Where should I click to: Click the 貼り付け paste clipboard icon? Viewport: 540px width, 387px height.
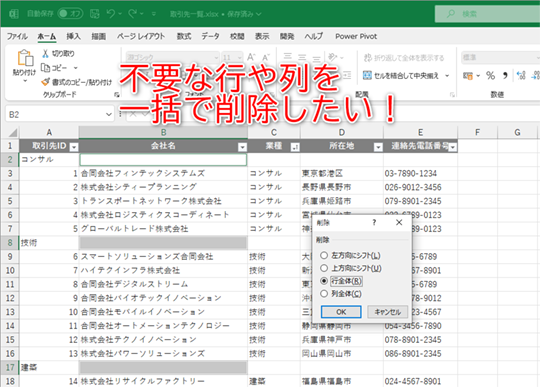[25, 57]
